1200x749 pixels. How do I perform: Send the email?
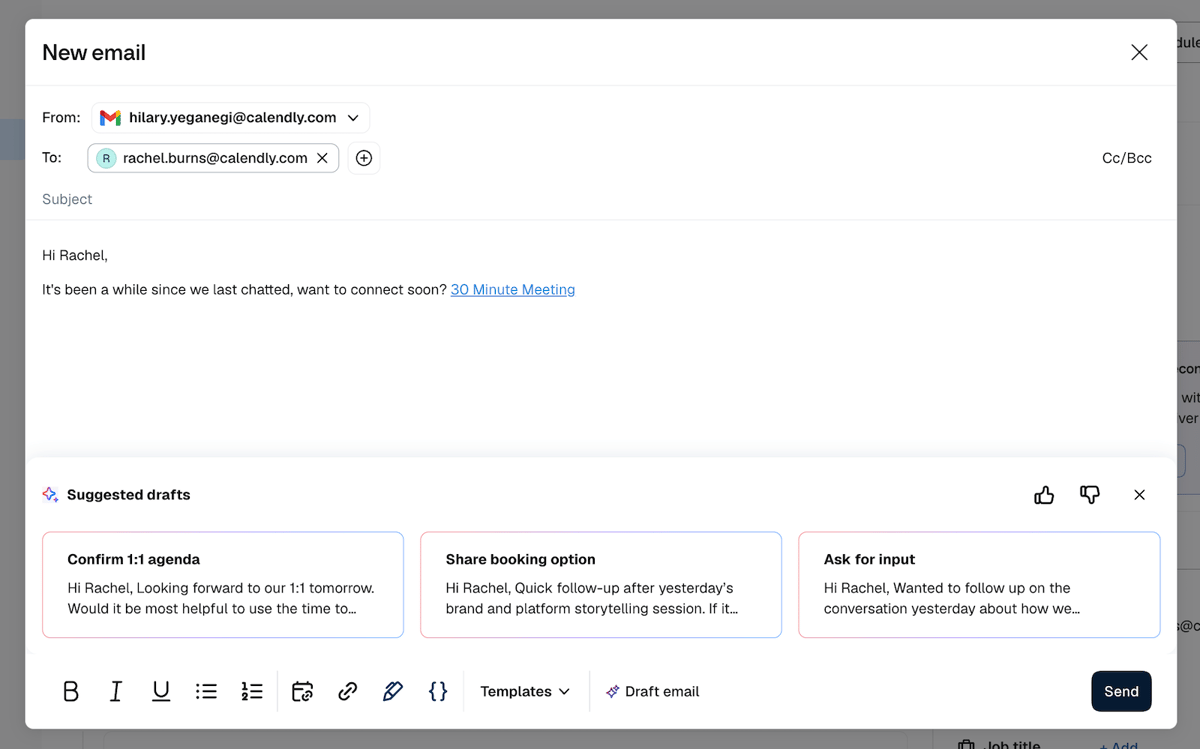pos(1121,691)
